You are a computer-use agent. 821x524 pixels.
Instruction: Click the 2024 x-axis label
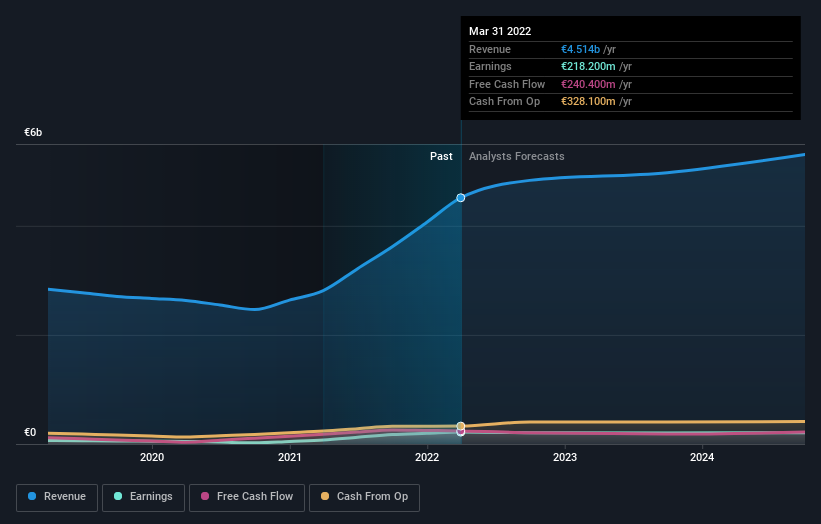702,457
